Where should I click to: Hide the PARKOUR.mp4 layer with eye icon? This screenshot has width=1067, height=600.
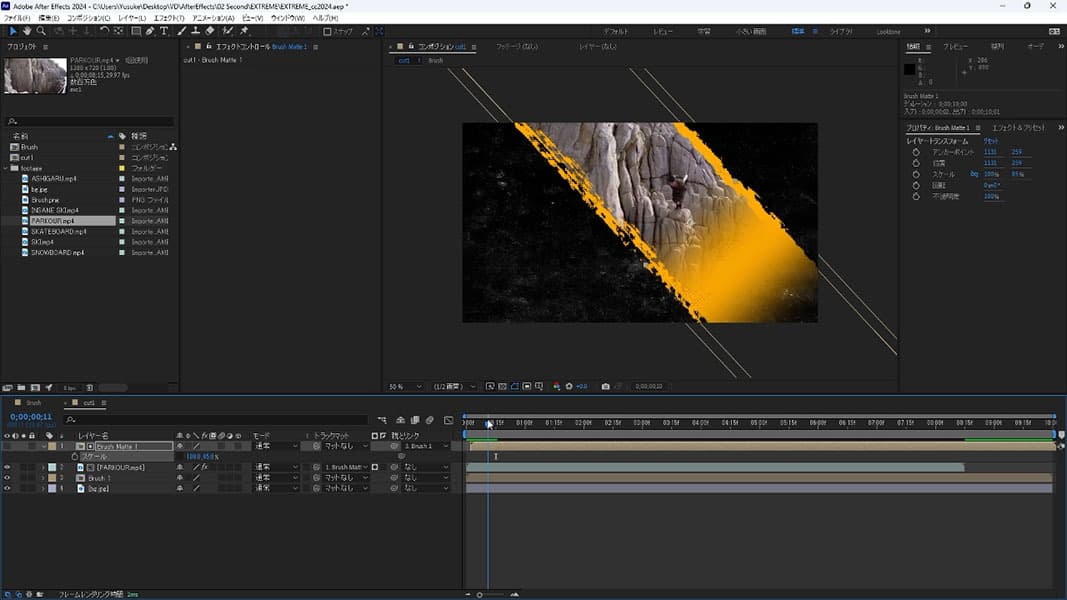point(7,467)
